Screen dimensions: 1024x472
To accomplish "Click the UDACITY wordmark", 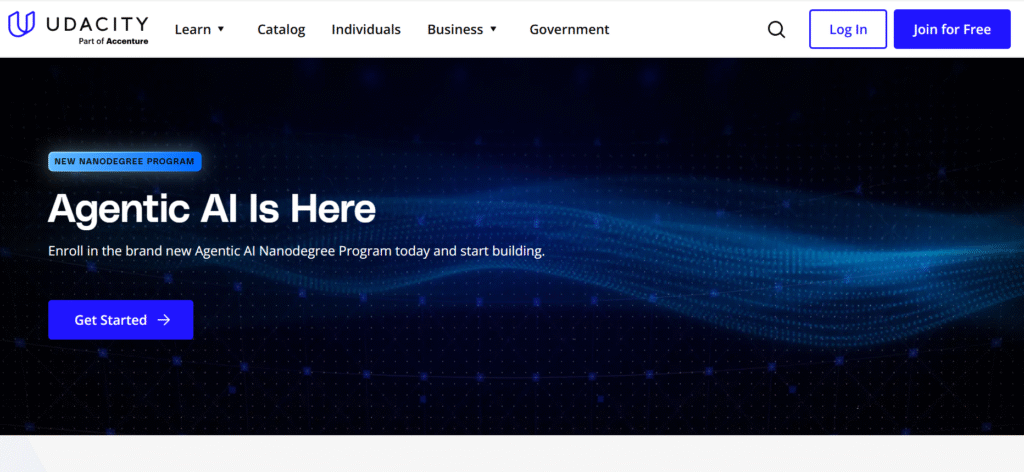I will (97, 24).
